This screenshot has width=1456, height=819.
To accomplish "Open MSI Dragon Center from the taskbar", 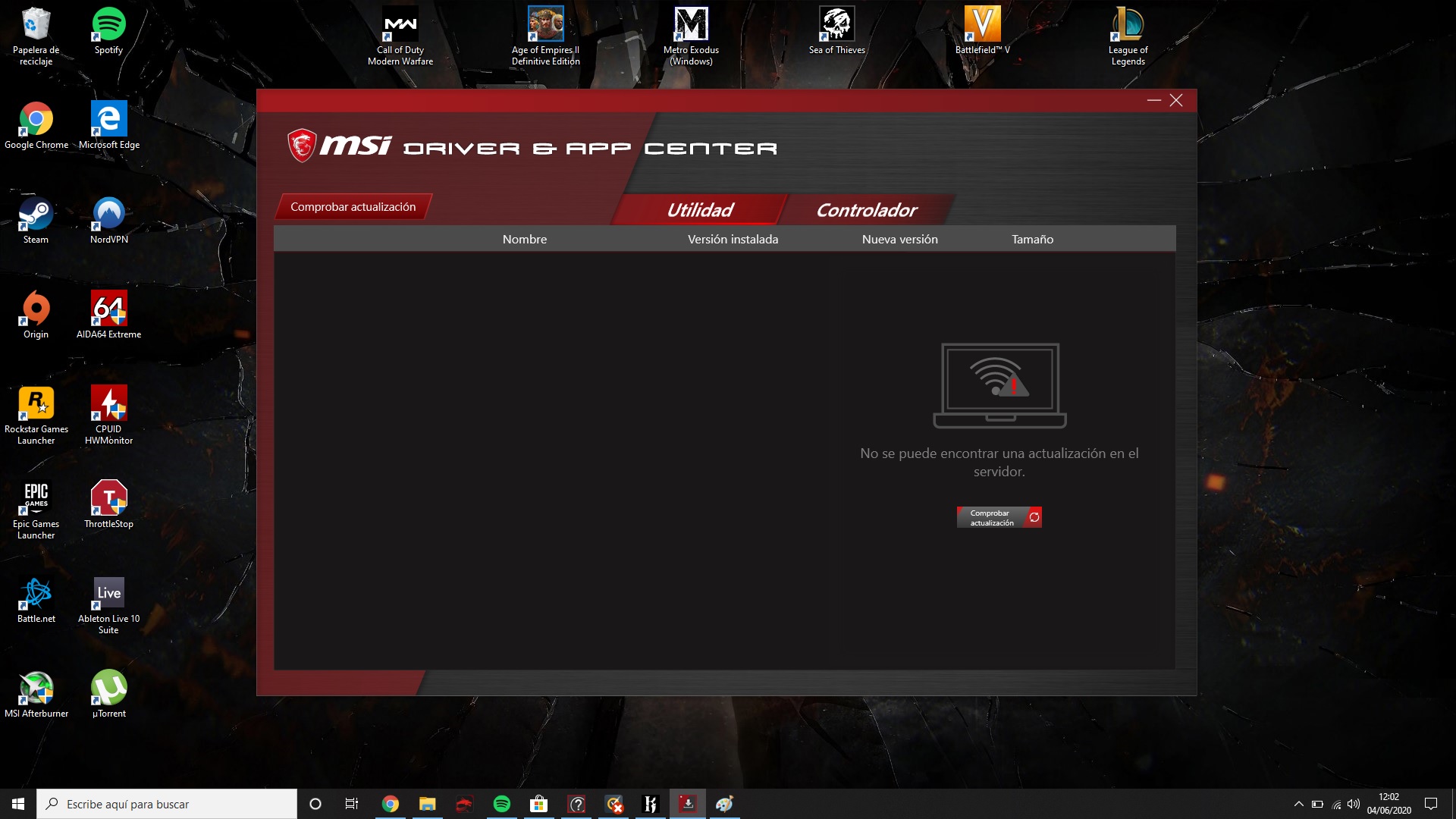I will click(464, 804).
